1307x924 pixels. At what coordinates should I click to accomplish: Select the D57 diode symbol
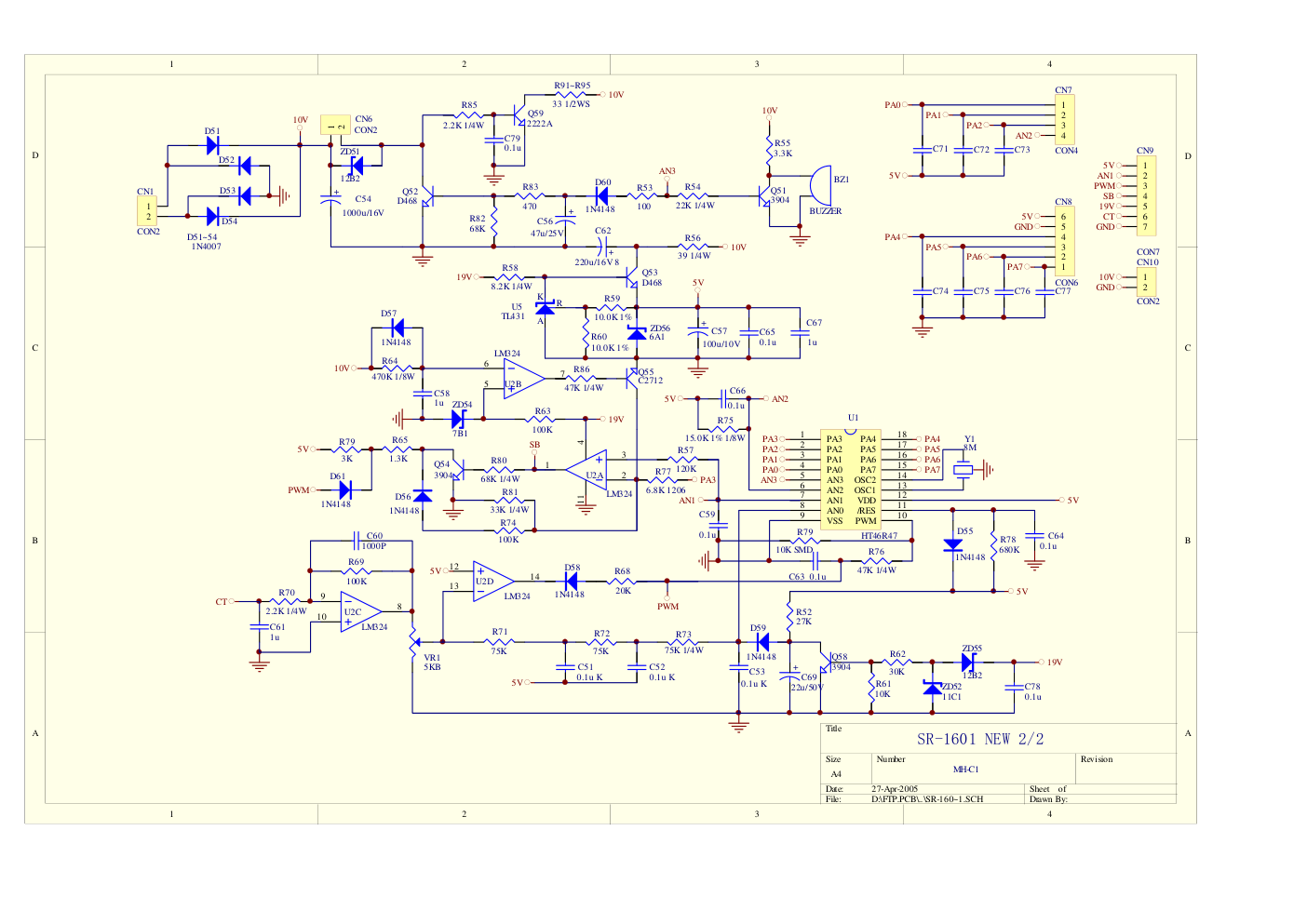pos(397,327)
